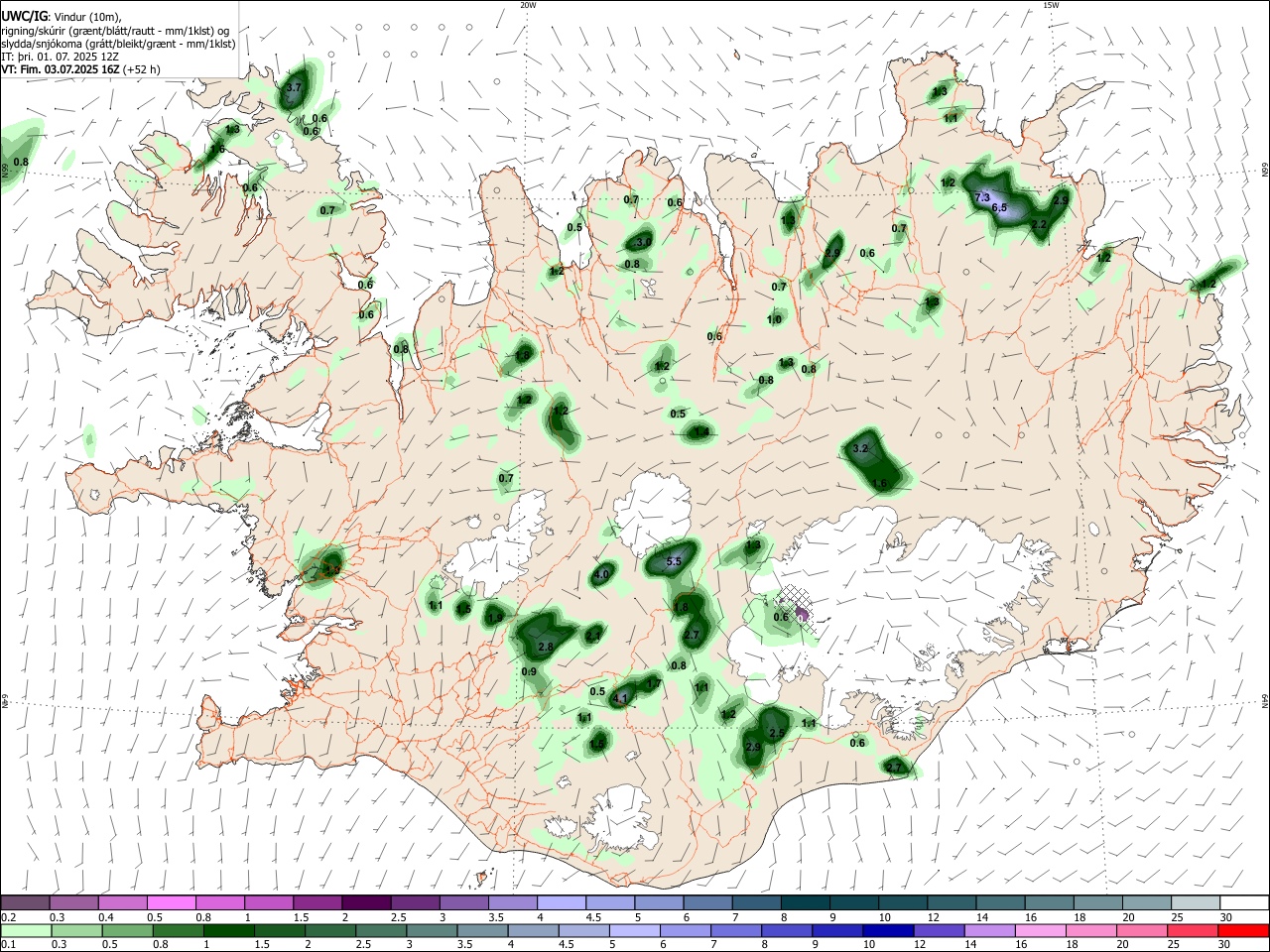Click the 3.2 precipitation value on the map
1270x952 pixels.
860,449
